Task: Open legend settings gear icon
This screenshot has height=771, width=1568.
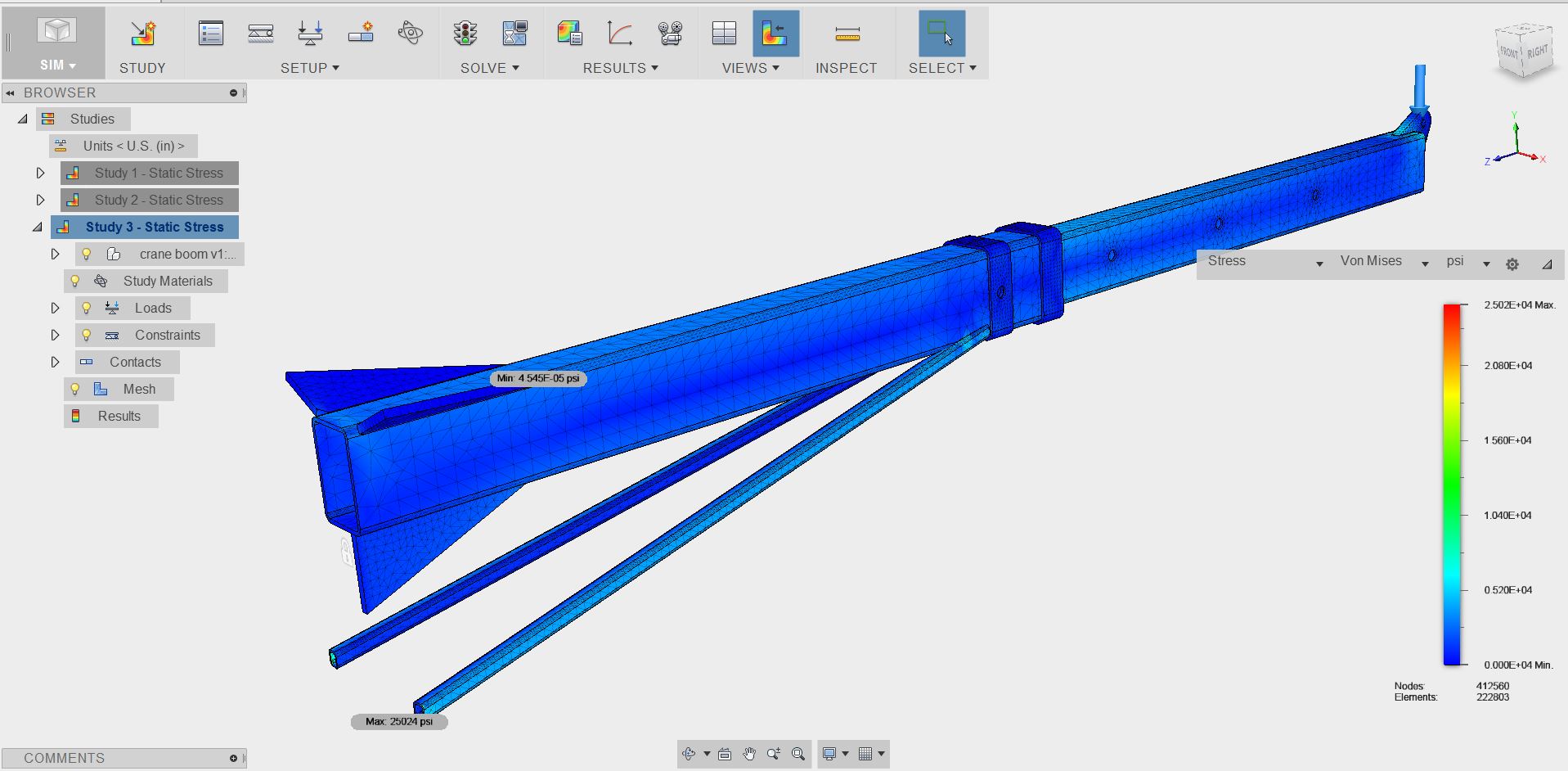Action: point(1512,264)
